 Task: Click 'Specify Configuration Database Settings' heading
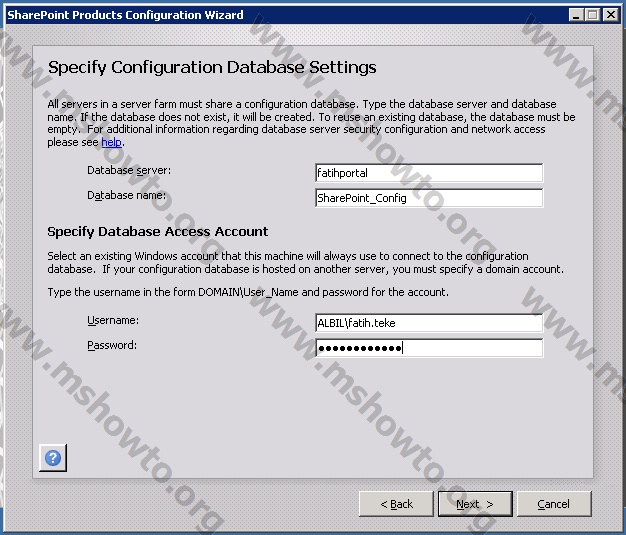(212, 67)
